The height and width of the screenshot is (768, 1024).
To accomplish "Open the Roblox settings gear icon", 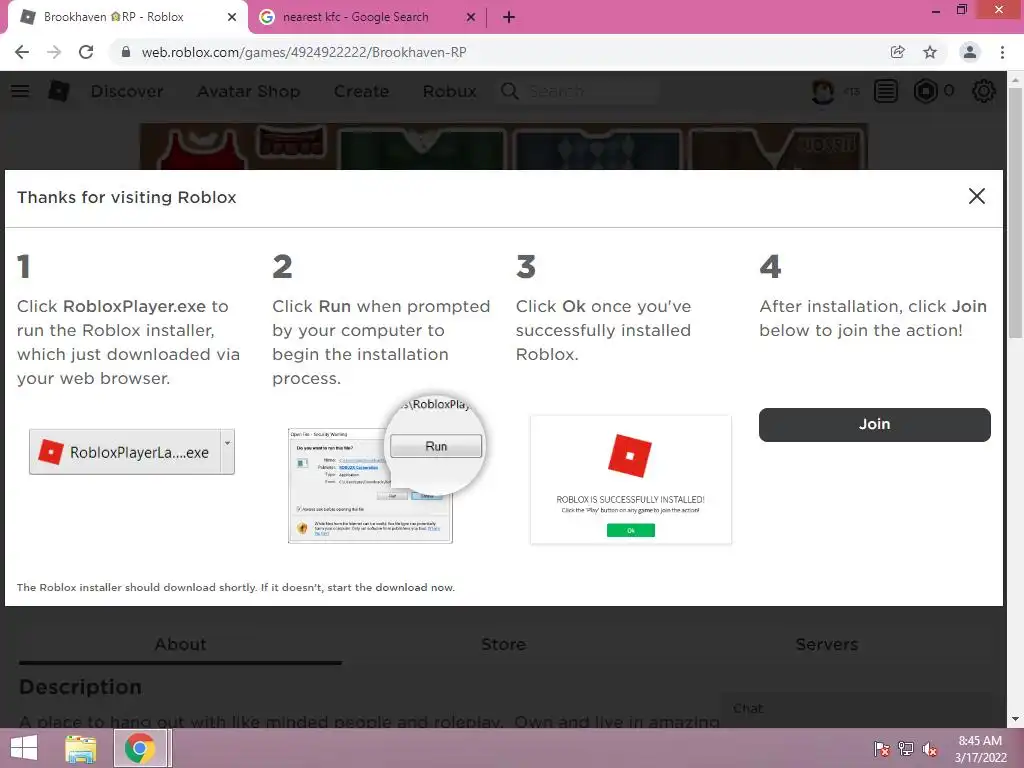I will [x=984, y=91].
